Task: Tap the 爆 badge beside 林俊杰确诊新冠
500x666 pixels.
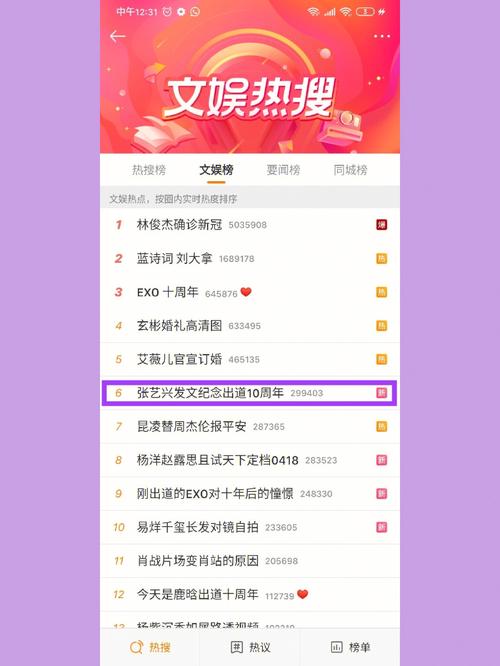Action: coord(381,225)
